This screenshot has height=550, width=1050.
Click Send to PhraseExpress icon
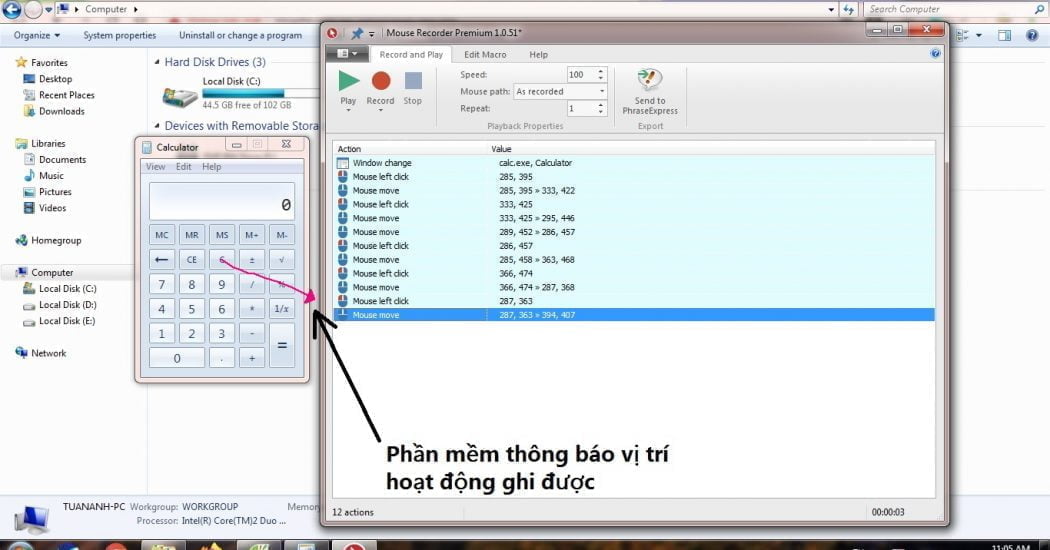pyautogui.click(x=650, y=80)
